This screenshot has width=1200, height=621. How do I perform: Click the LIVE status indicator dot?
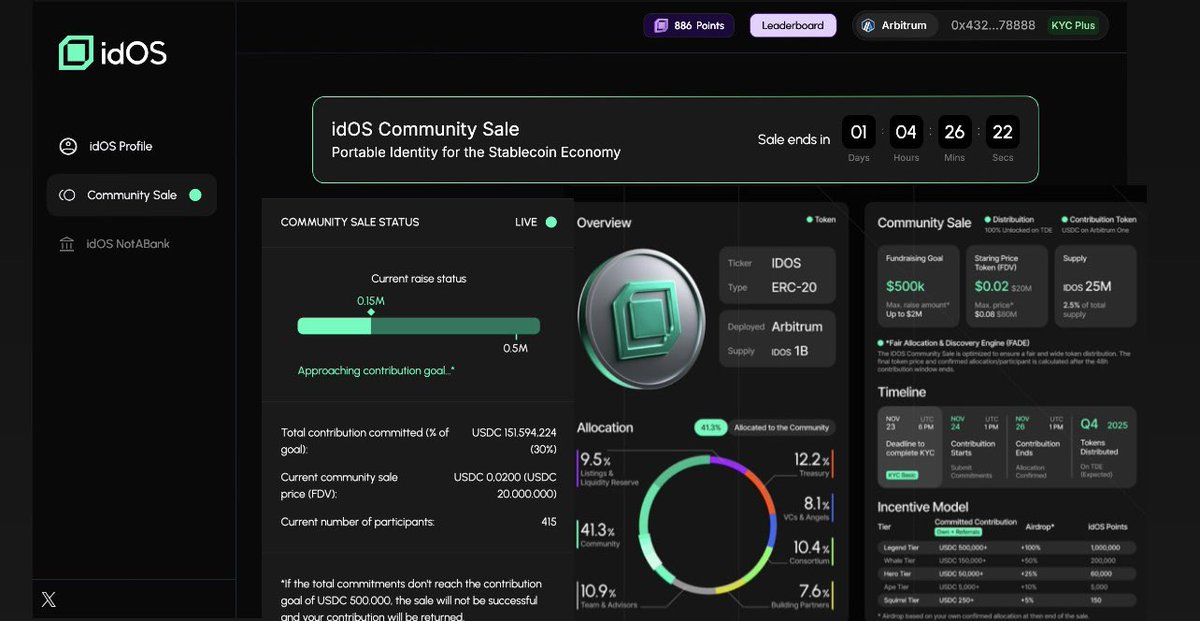(551, 222)
